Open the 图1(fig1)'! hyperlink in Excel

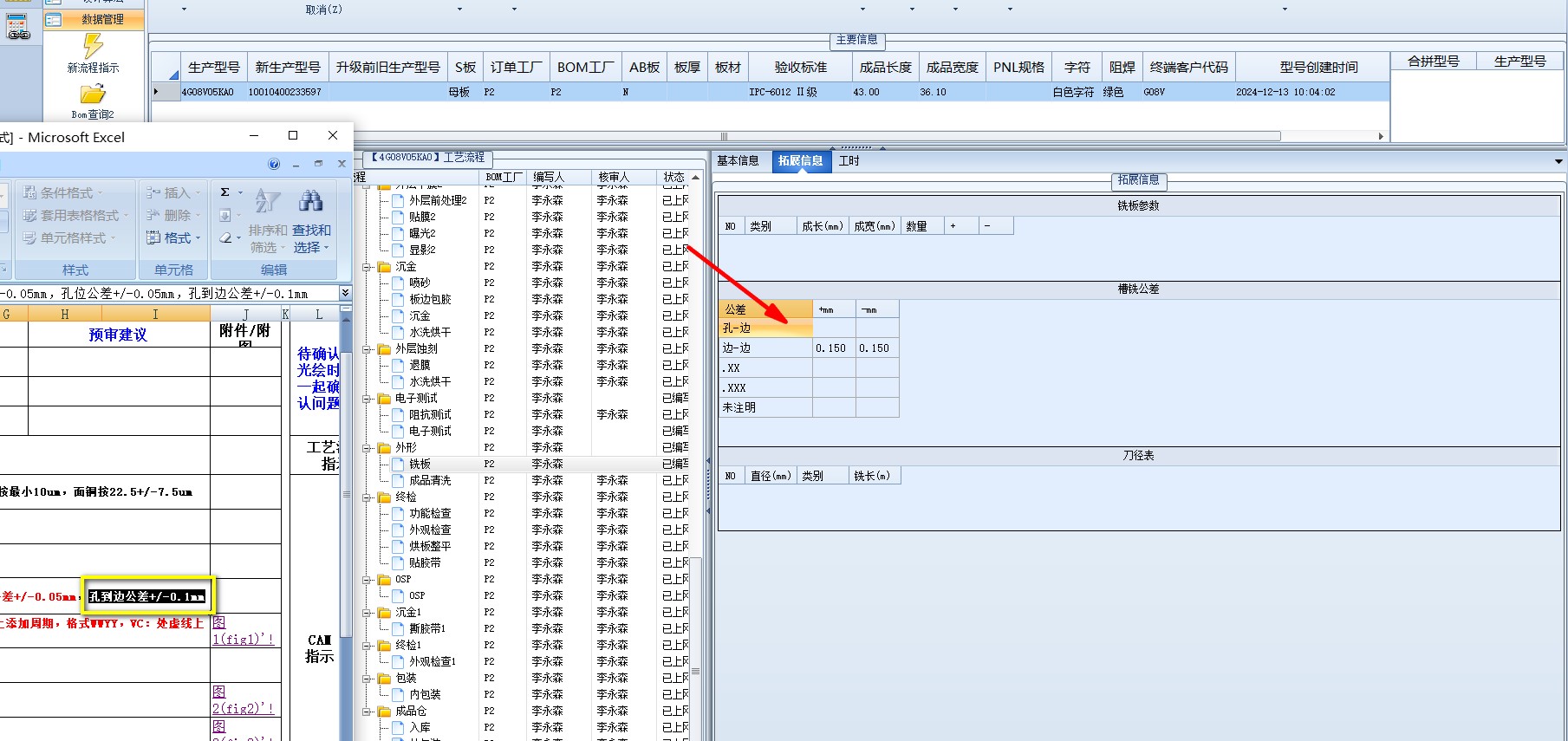[244, 631]
